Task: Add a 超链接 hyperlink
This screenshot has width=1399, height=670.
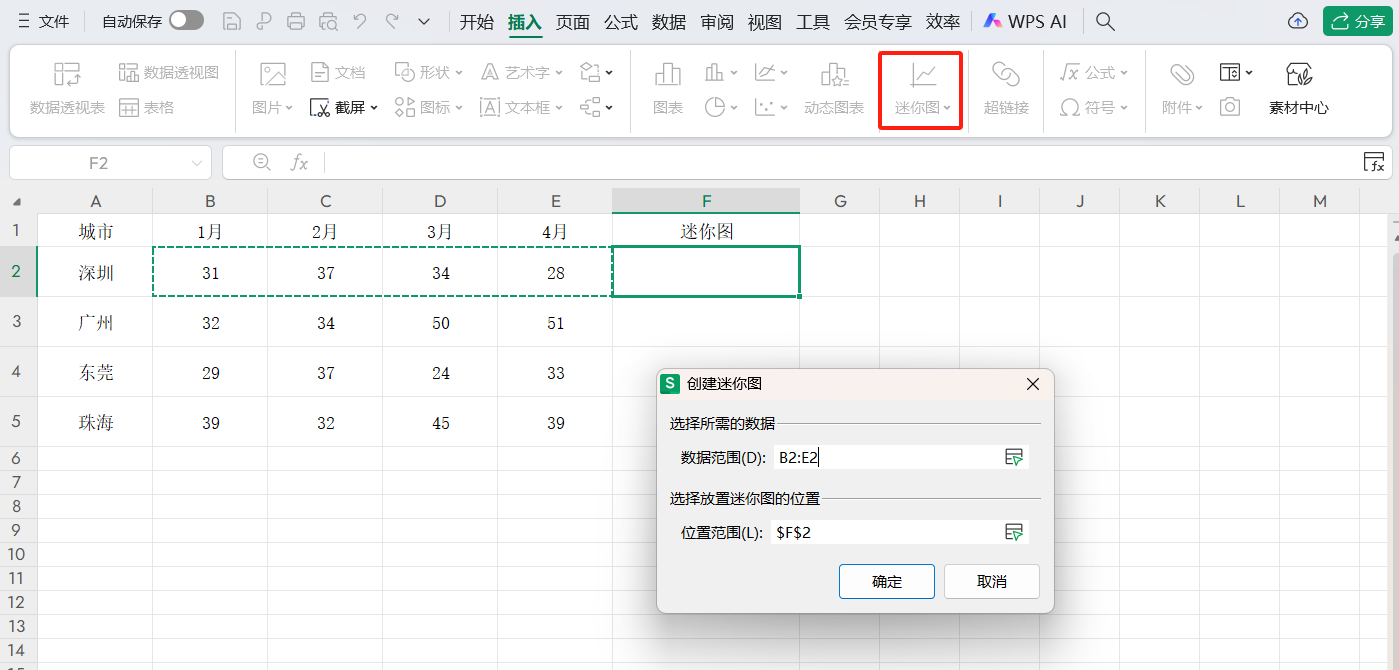Action: (x=1006, y=88)
